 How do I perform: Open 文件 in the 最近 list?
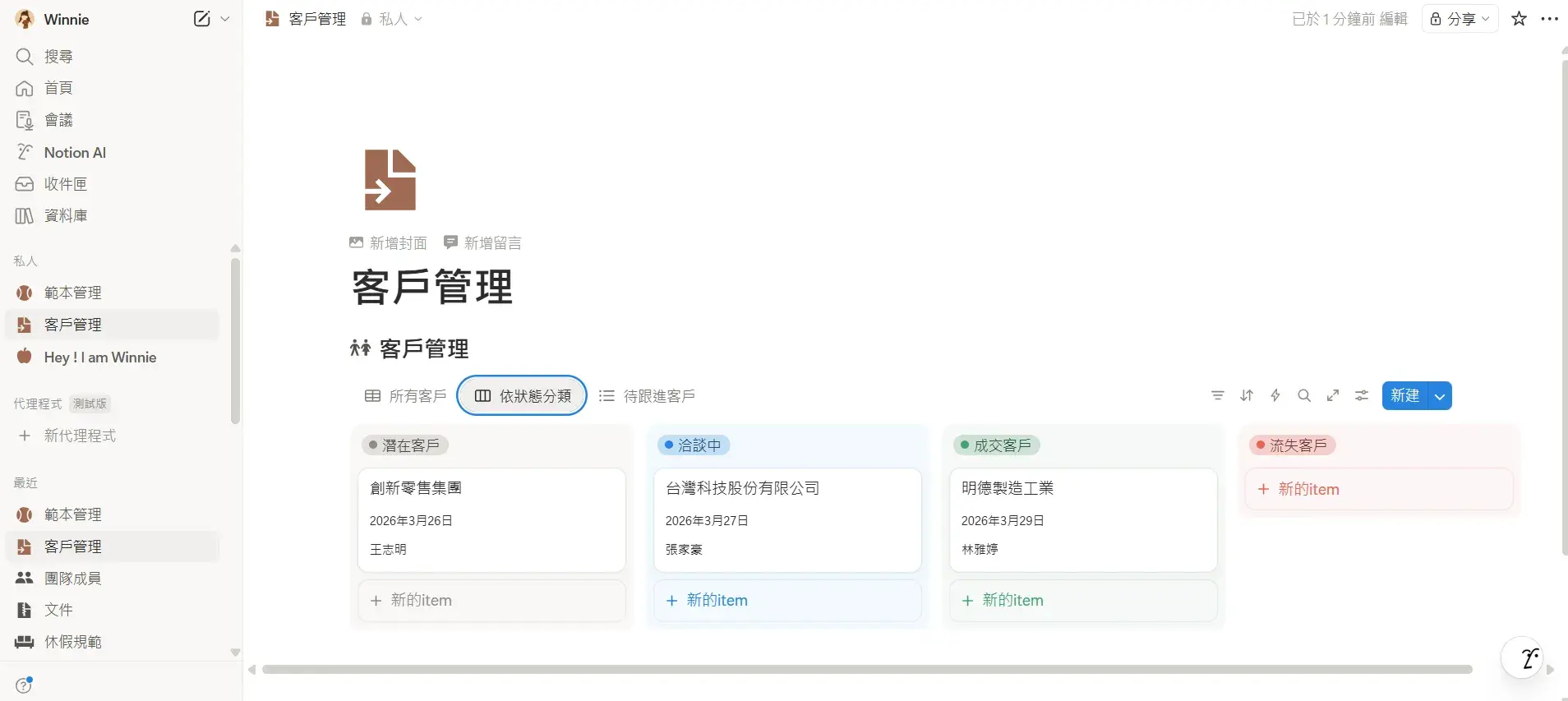pyautogui.click(x=112, y=610)
